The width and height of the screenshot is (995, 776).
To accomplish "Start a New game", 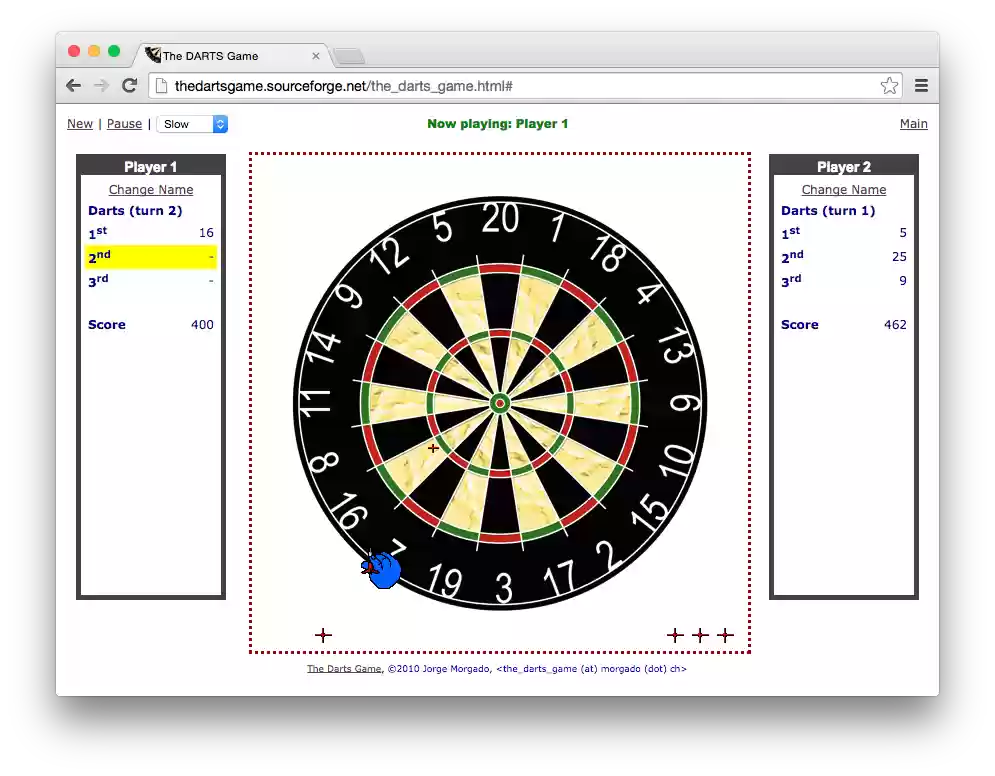I will pos(80,124).
